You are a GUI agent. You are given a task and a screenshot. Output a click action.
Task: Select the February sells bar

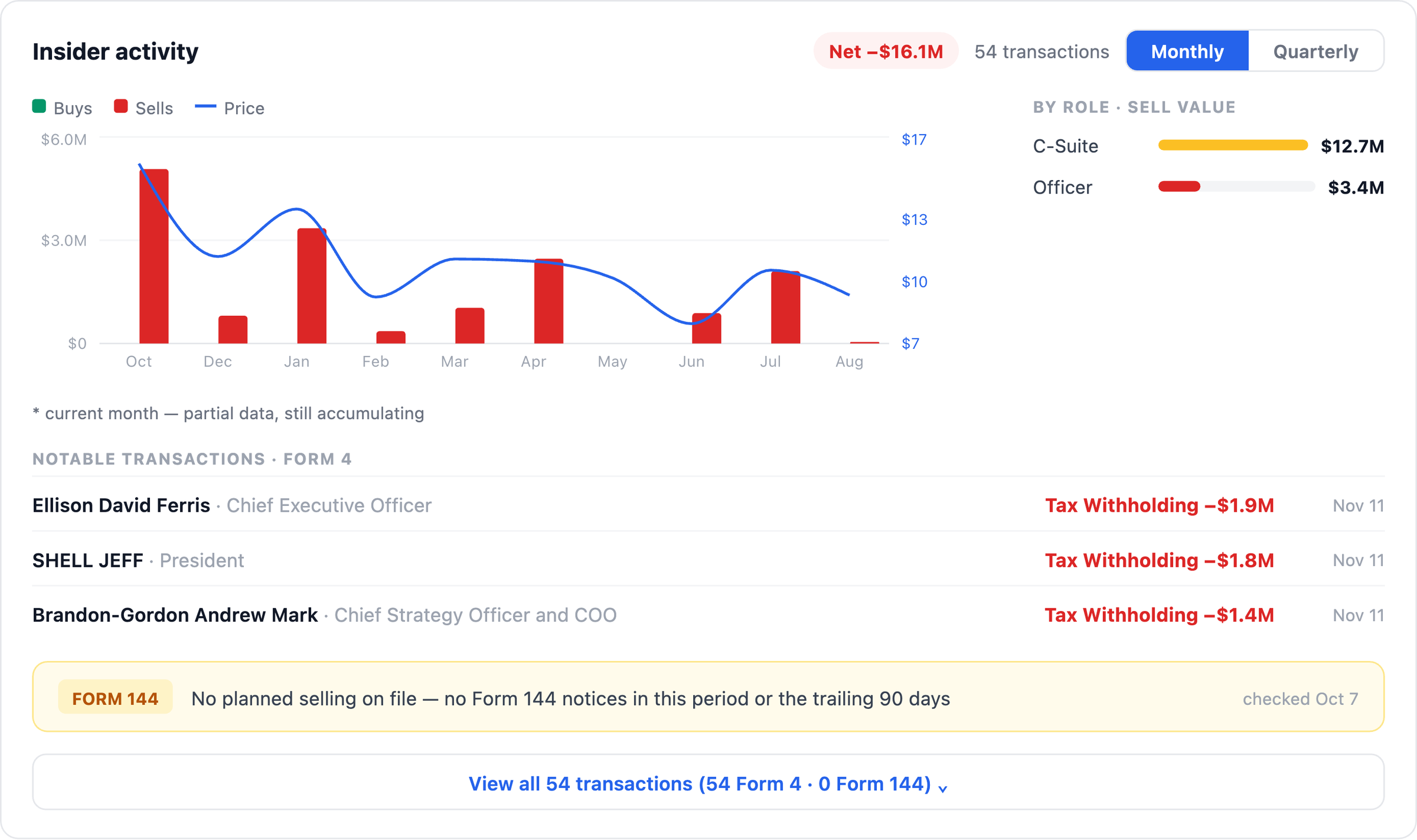click(x=391, y=337)
